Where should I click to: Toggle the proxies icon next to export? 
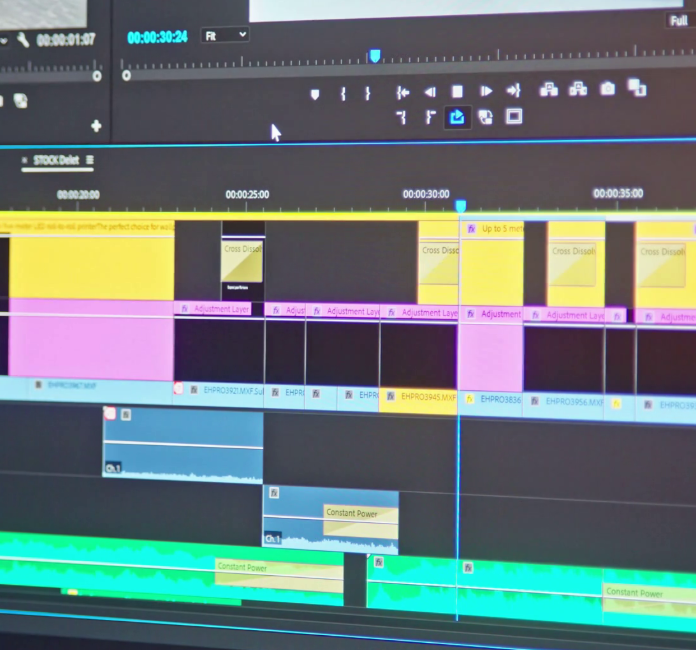(x=486, y=117)
